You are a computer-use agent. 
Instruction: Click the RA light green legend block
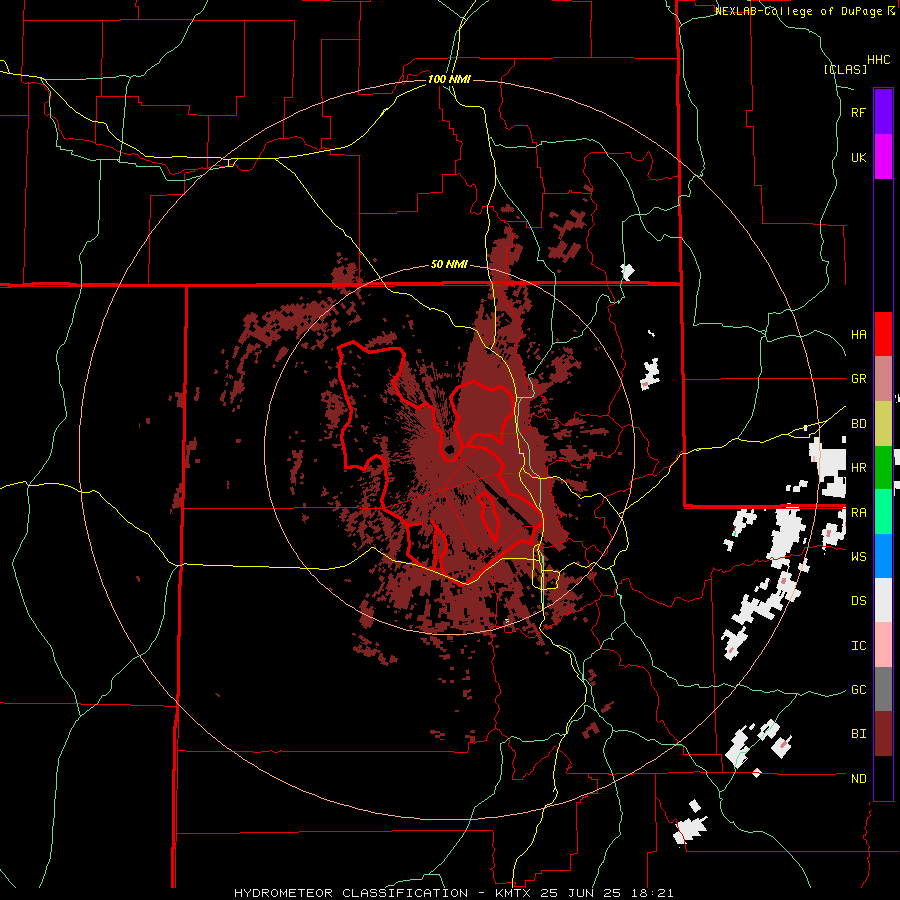click(x=883, y=512)
